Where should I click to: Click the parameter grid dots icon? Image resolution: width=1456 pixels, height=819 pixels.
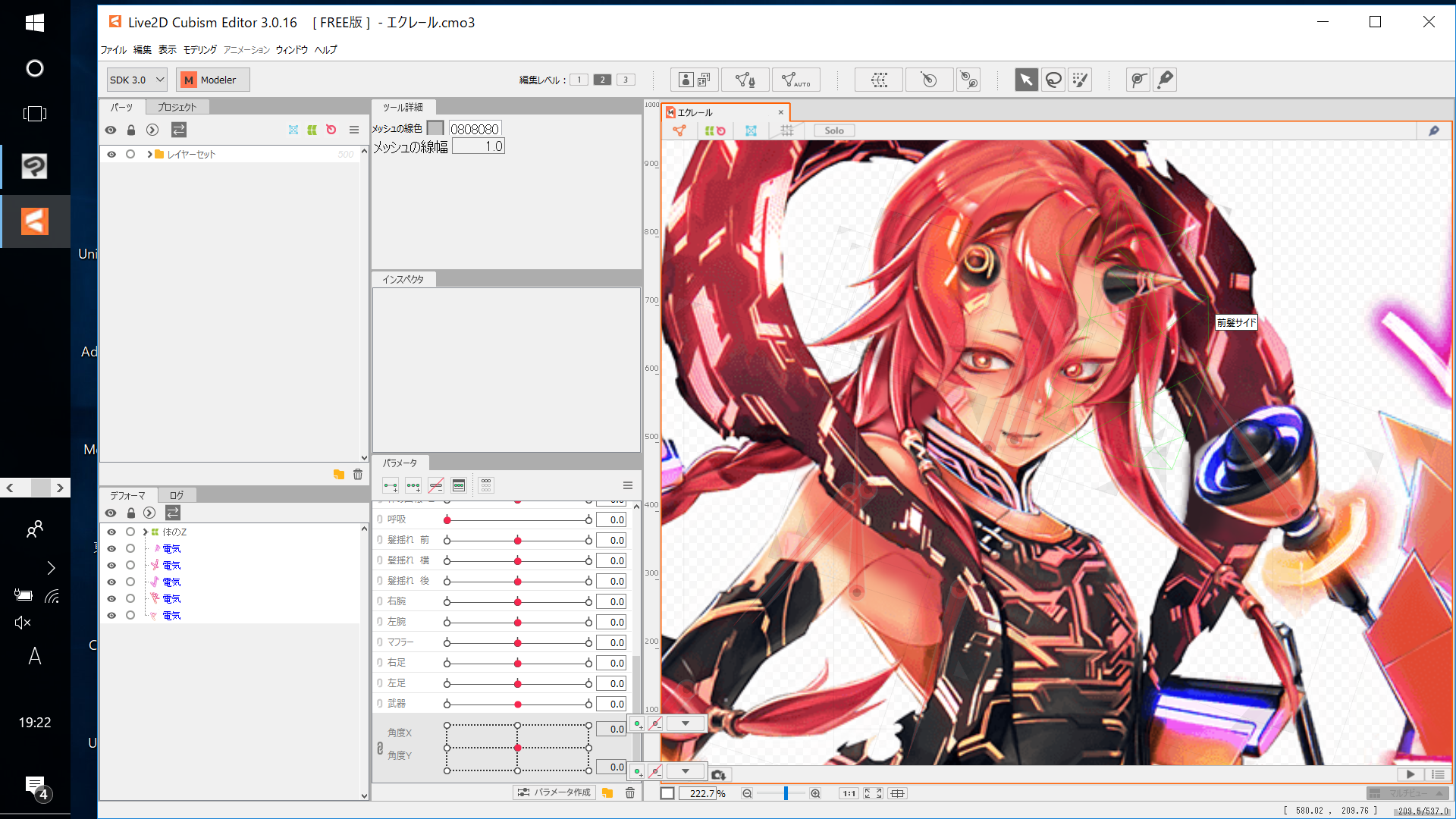point(486,485)
